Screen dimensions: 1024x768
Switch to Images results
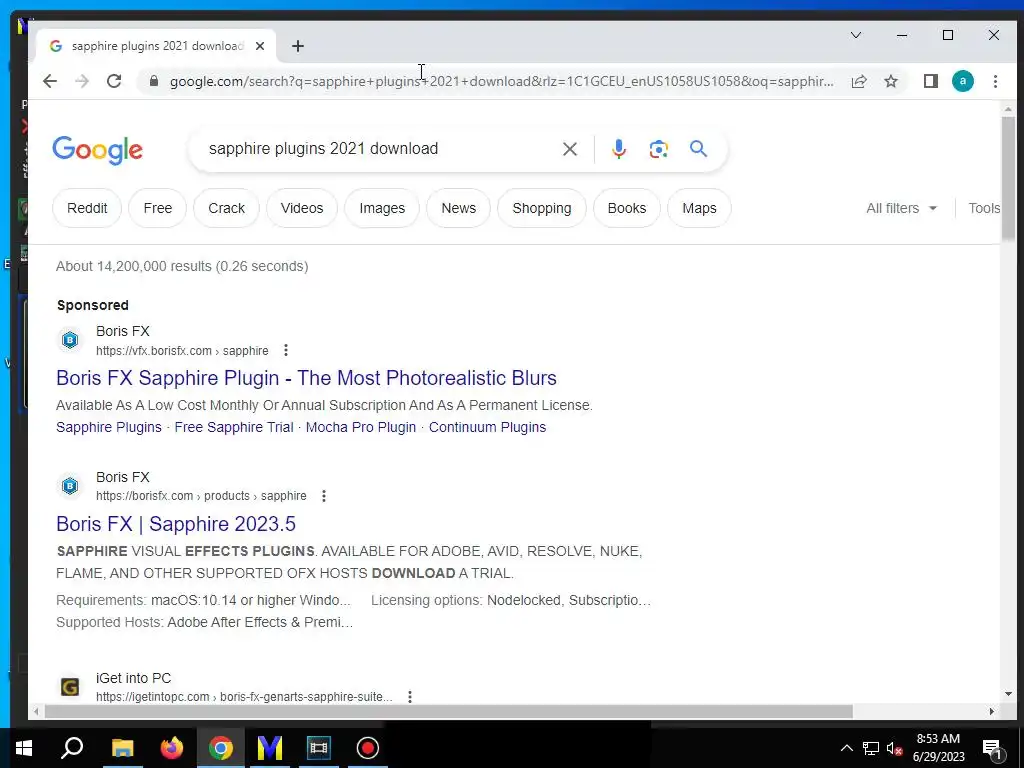pyautogui.click(x=382, y=208)
